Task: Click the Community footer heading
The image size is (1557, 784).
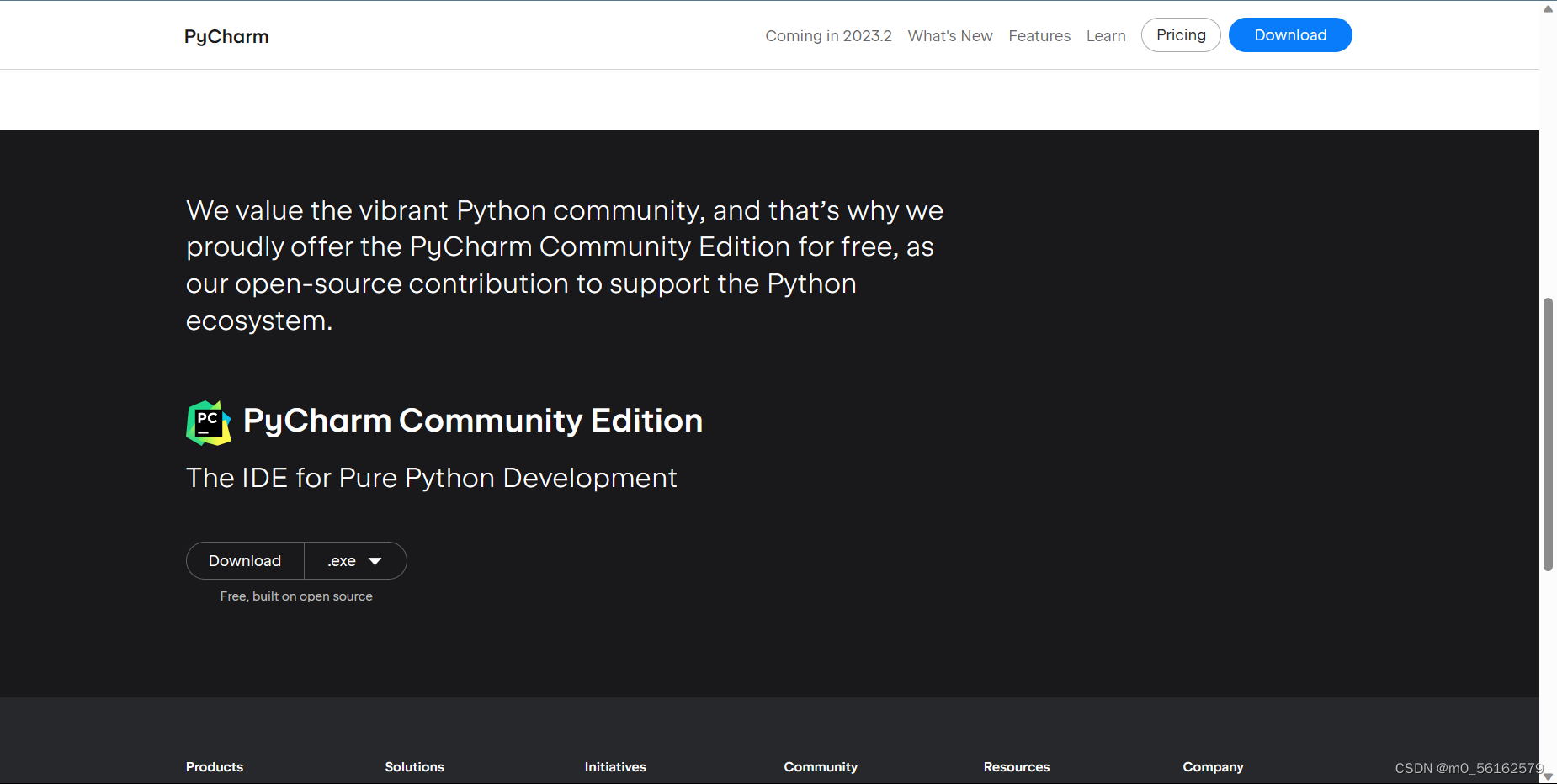Action: coord(821,767)
